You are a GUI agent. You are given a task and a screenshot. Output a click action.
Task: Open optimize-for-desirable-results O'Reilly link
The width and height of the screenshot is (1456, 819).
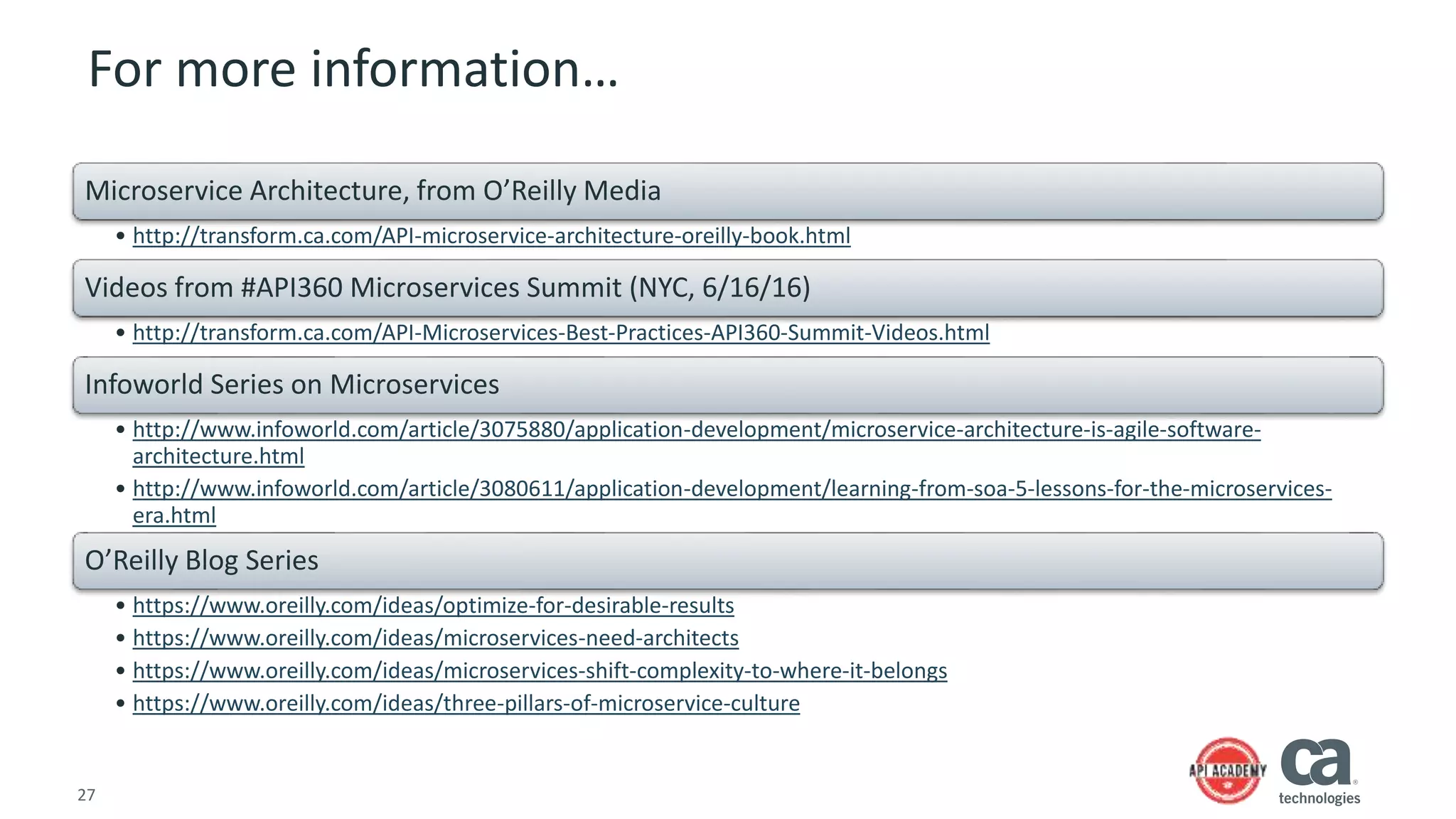coord(434,605)
